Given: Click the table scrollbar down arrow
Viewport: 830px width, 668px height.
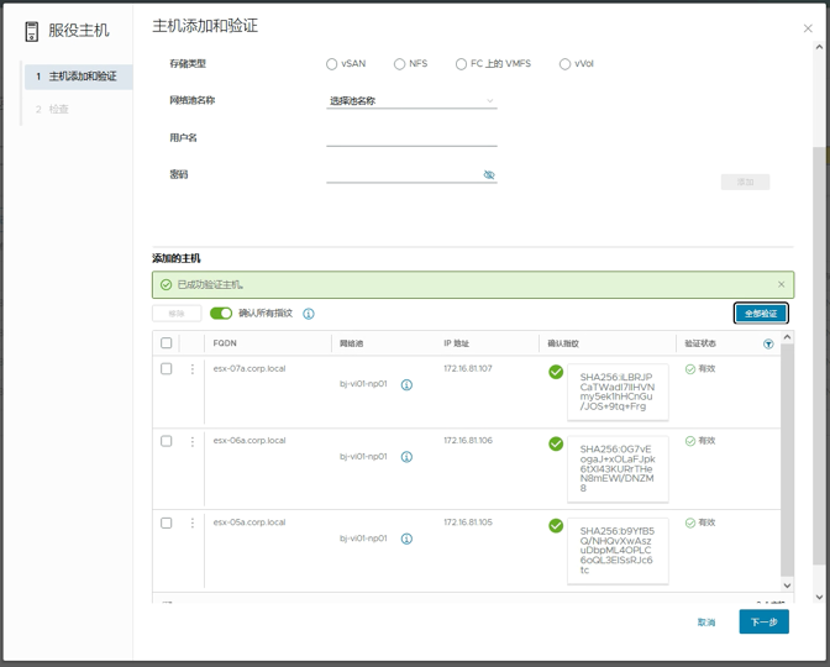Looking at the screenshot, I should (x=787, y=585).
